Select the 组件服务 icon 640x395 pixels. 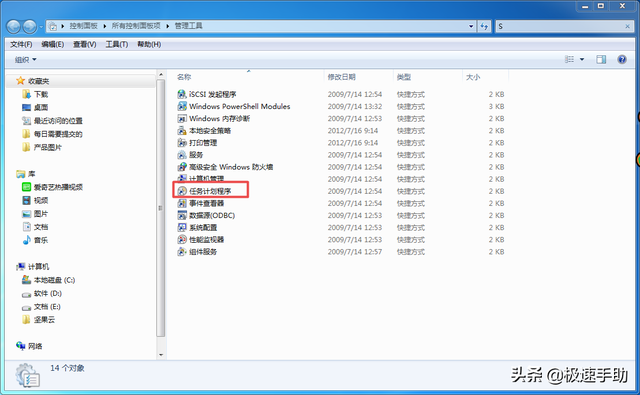pos(182,252)
